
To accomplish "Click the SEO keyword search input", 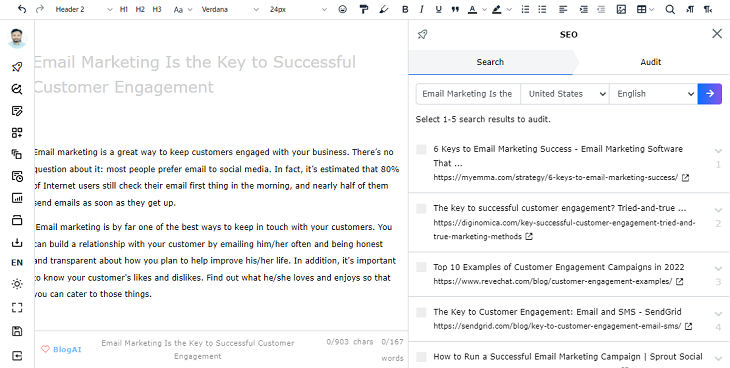I will coord(468,94).
